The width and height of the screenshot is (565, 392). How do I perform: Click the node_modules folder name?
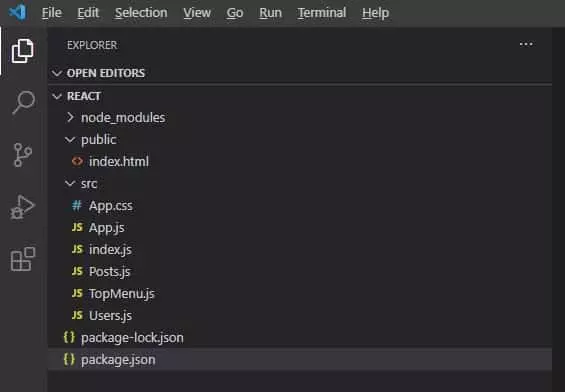(x=123, y=118)
